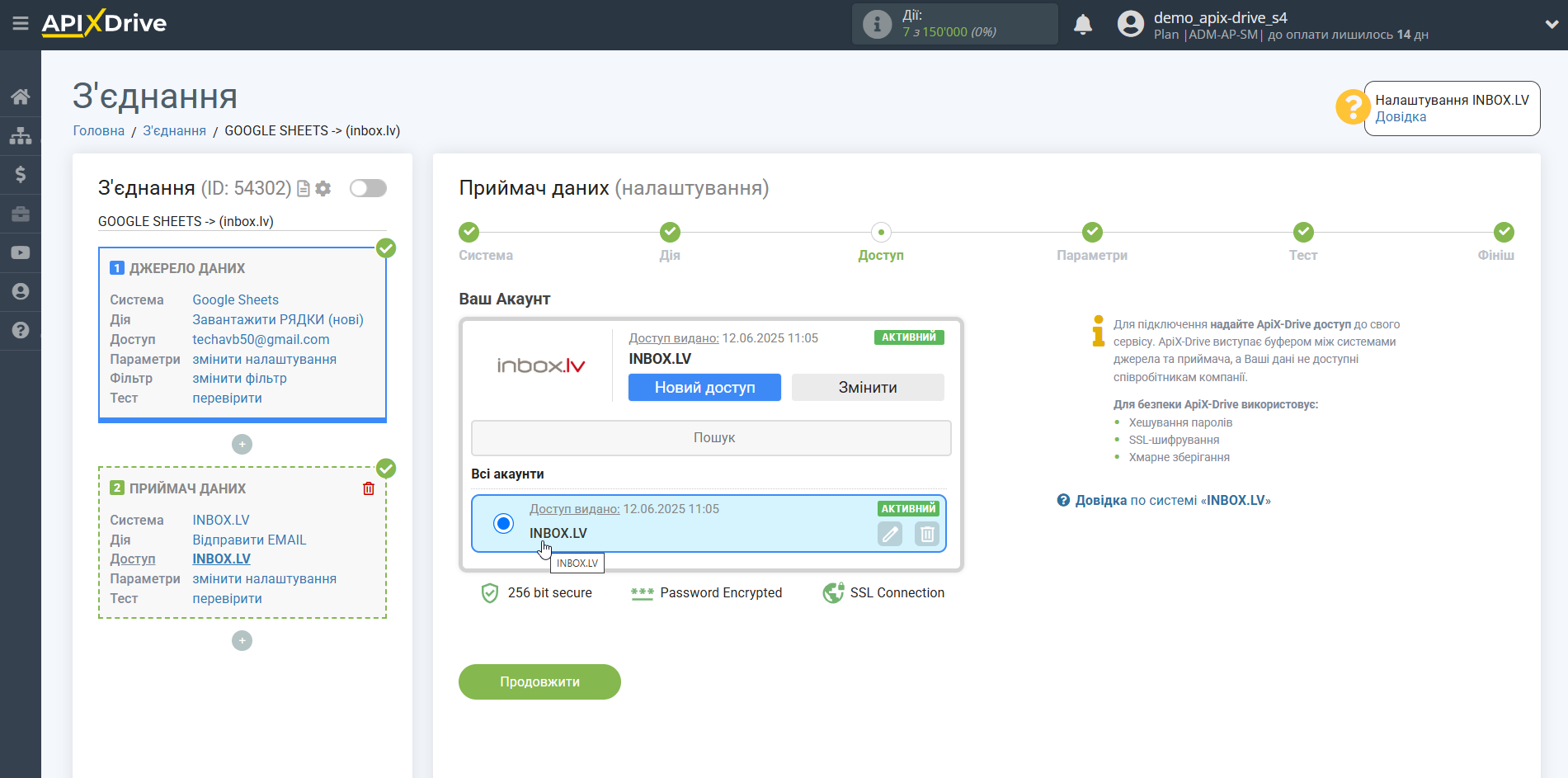Viewport: 1568px width, 778px height.
Task: Open the billing dollar sidebar icon
Action: [x=21, y=174]
